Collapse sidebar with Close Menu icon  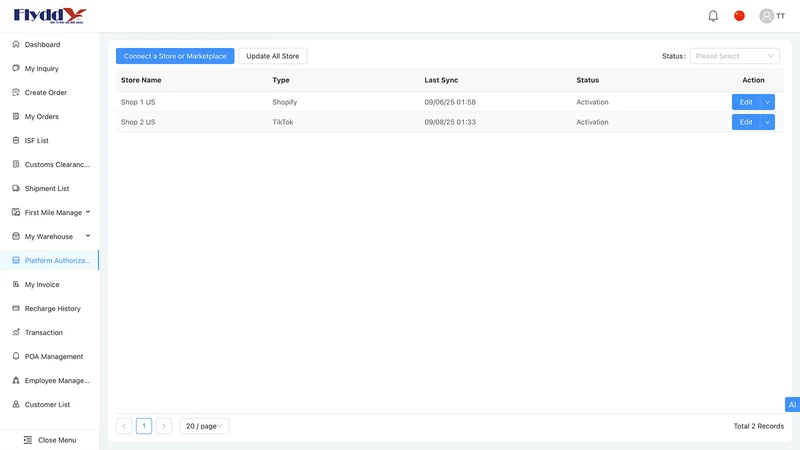28,440
